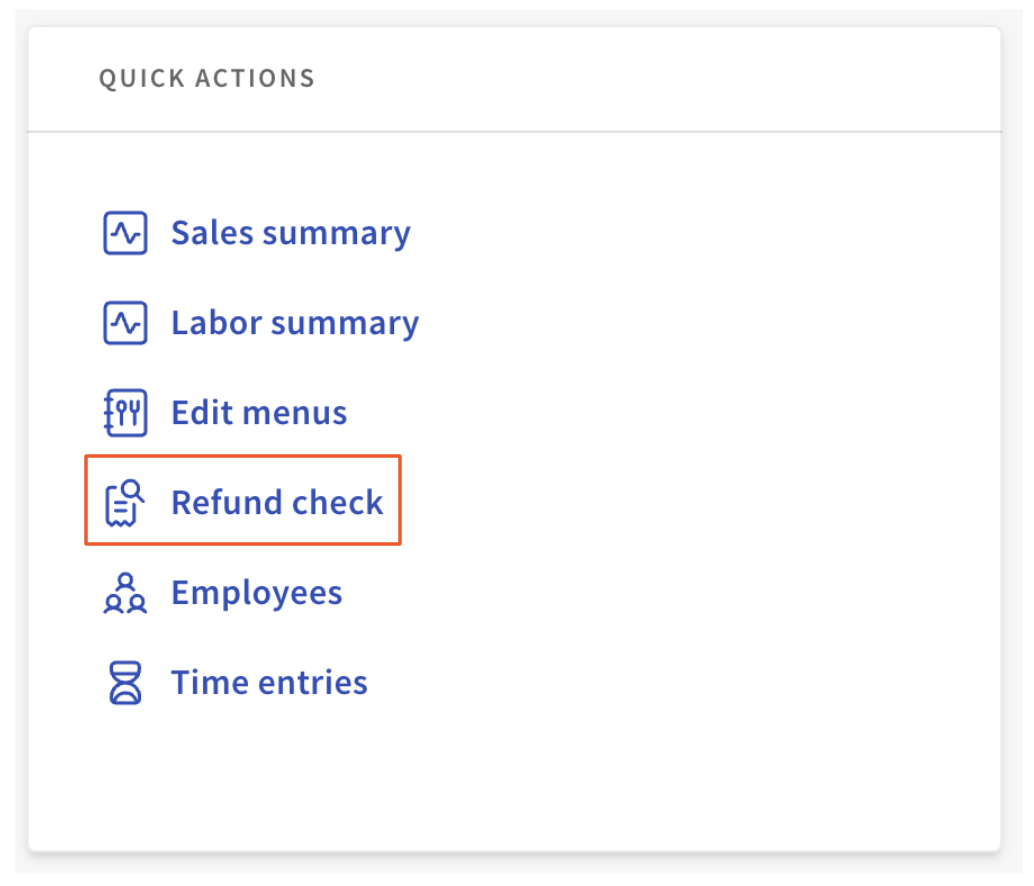Open the Labor summary link

294,323
